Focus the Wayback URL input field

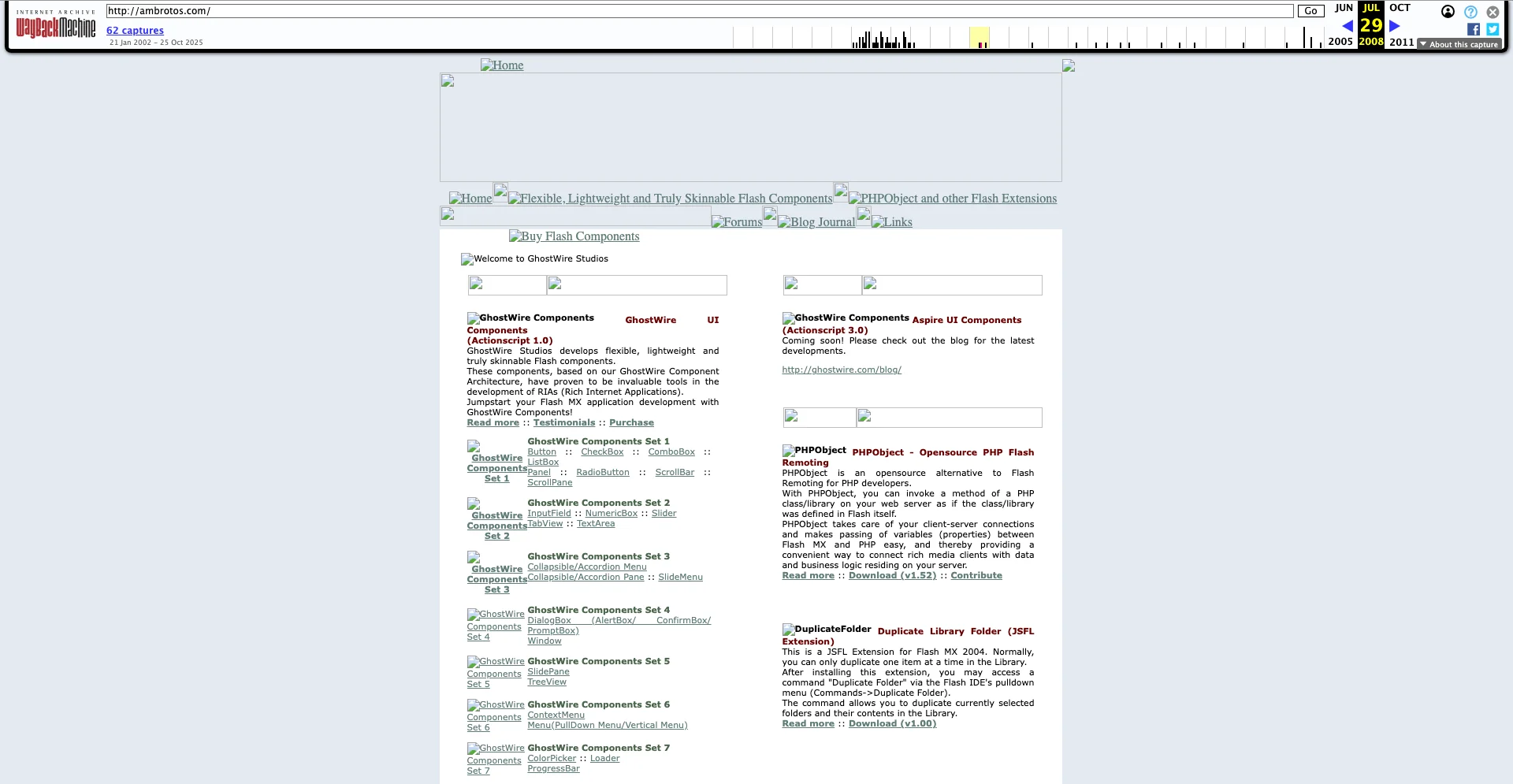[x=699, y=11]
